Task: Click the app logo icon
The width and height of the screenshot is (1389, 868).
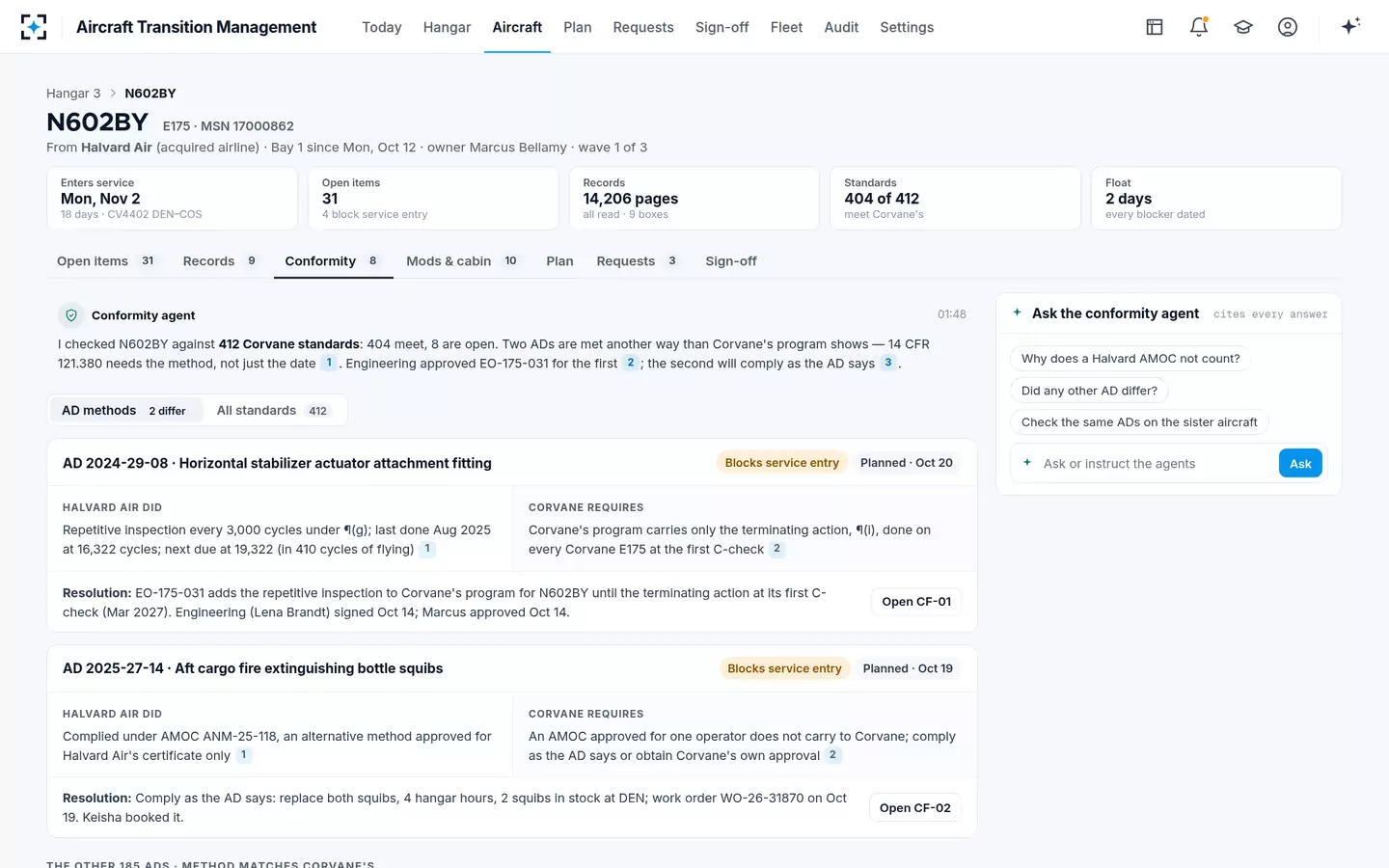Action: (34, 27)
